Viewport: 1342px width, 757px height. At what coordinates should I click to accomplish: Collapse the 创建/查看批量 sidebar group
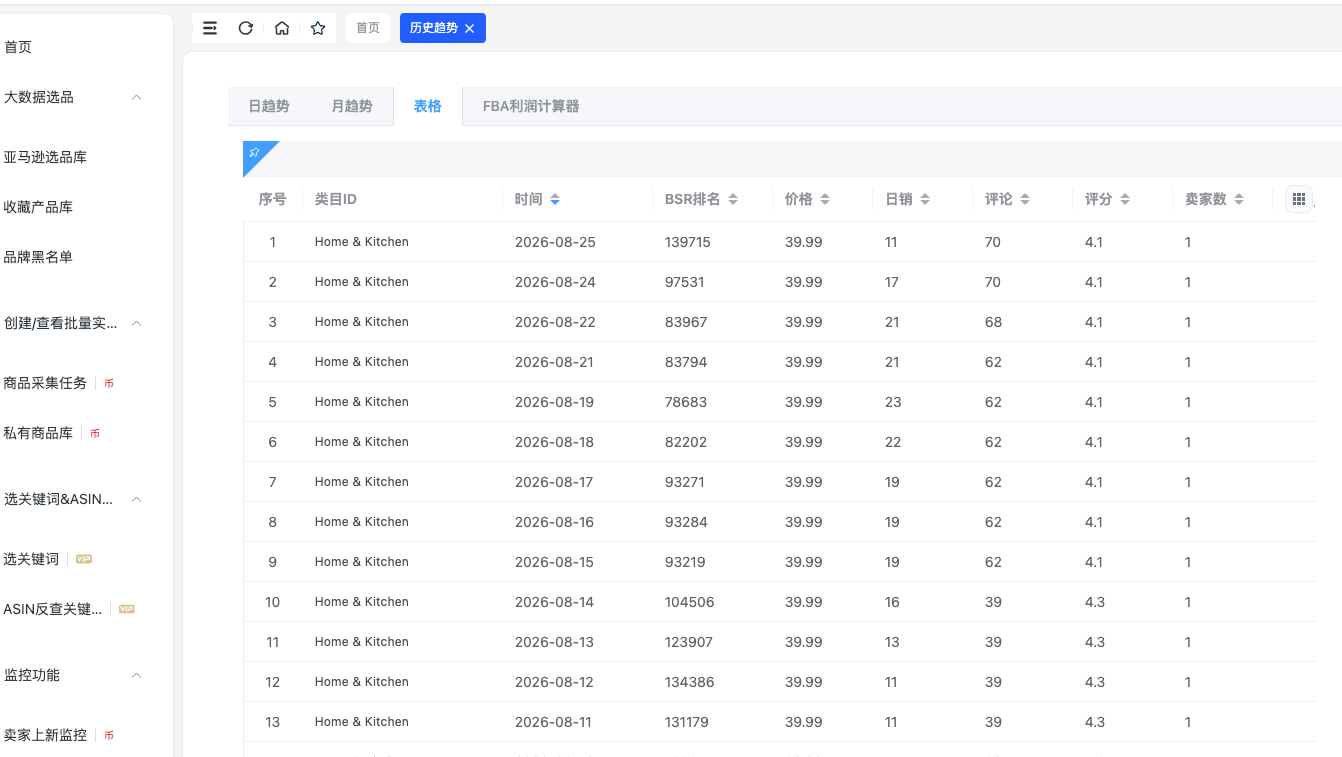137,323
